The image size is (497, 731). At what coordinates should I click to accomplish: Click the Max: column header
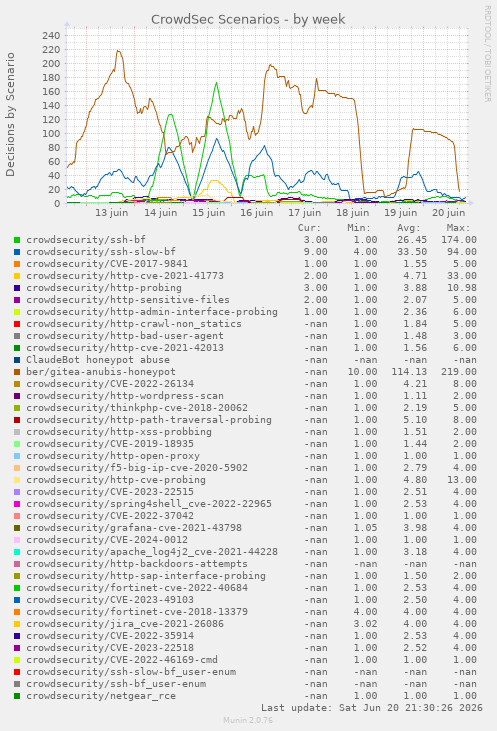459,228
